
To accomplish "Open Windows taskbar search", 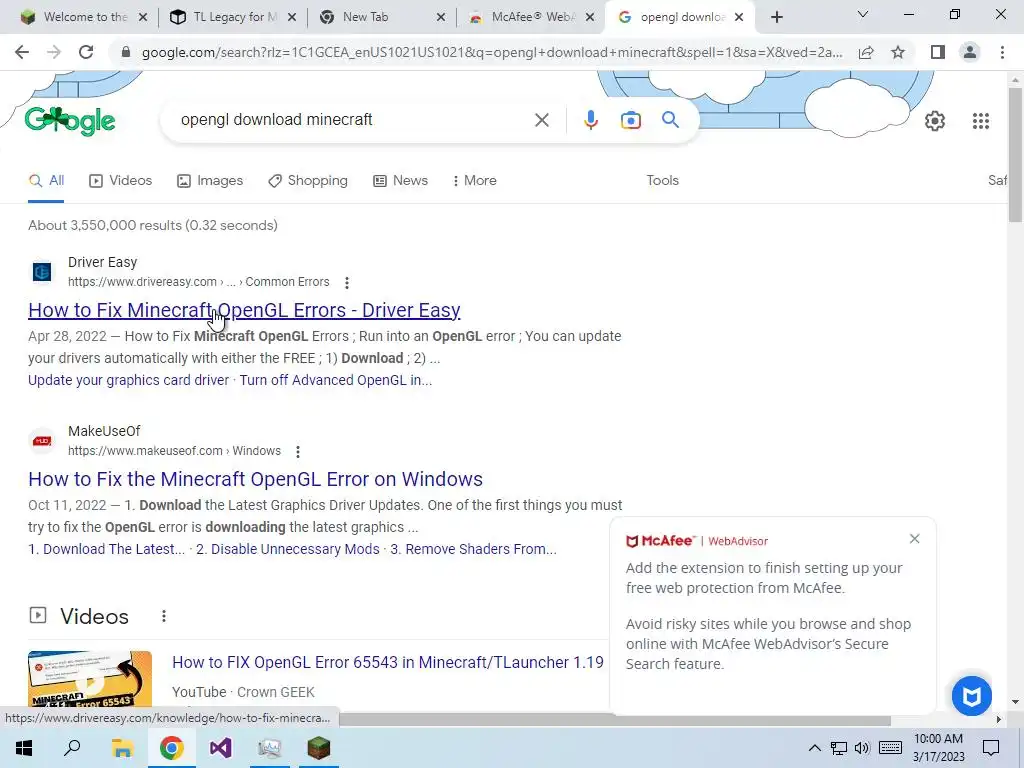I will 72,748.
